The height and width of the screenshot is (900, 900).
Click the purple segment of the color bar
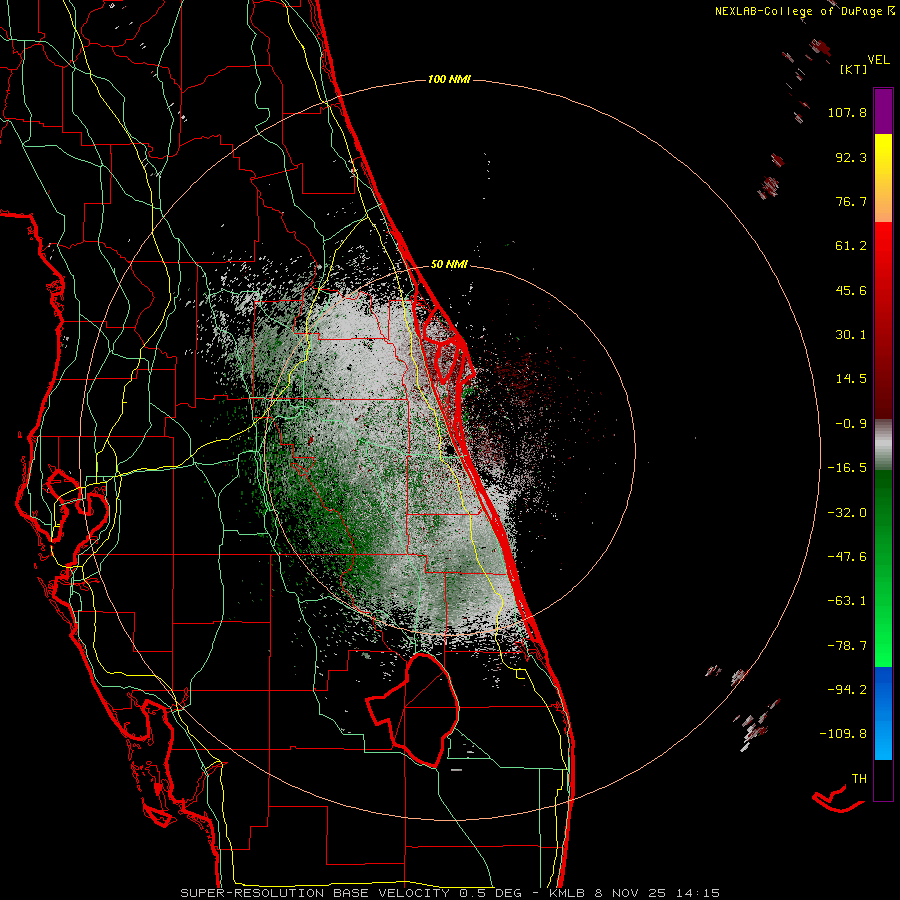click(x=883, y=111)
